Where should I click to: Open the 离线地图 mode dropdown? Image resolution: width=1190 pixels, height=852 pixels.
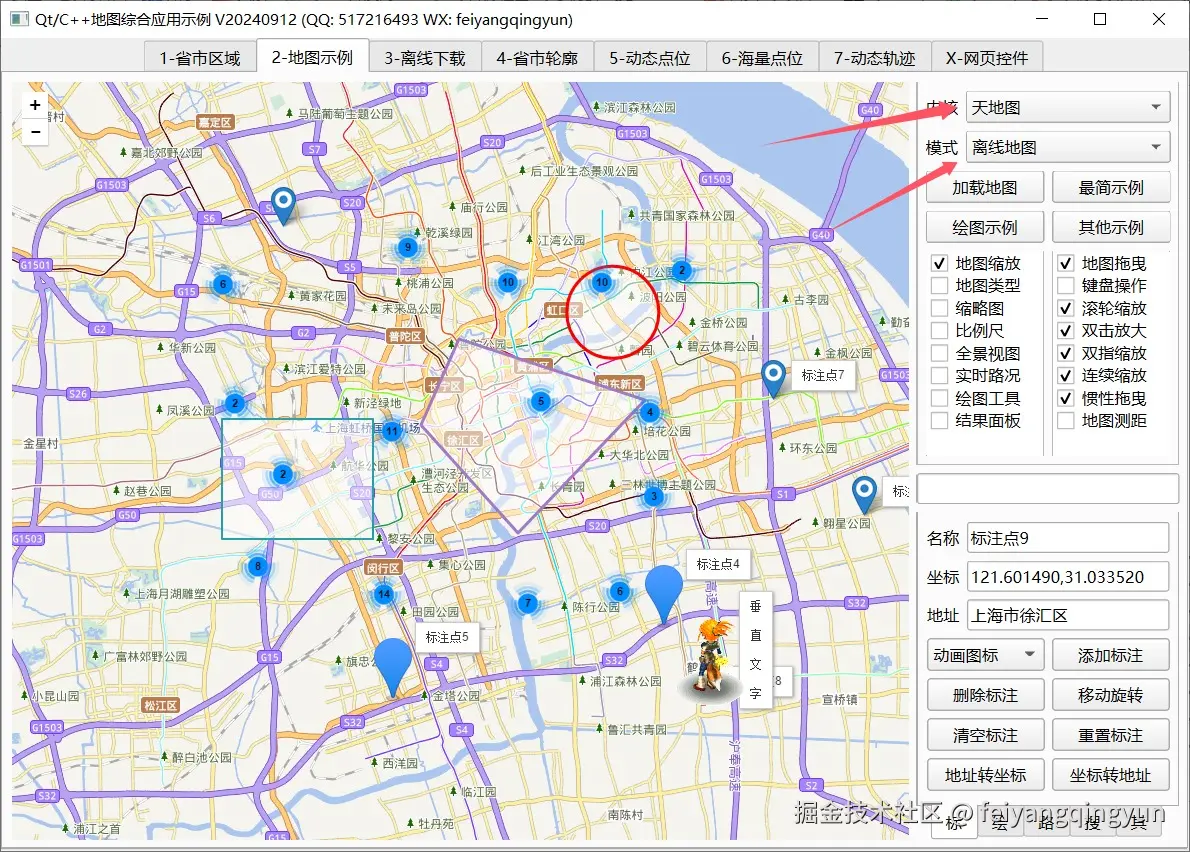coord(1067,146)
